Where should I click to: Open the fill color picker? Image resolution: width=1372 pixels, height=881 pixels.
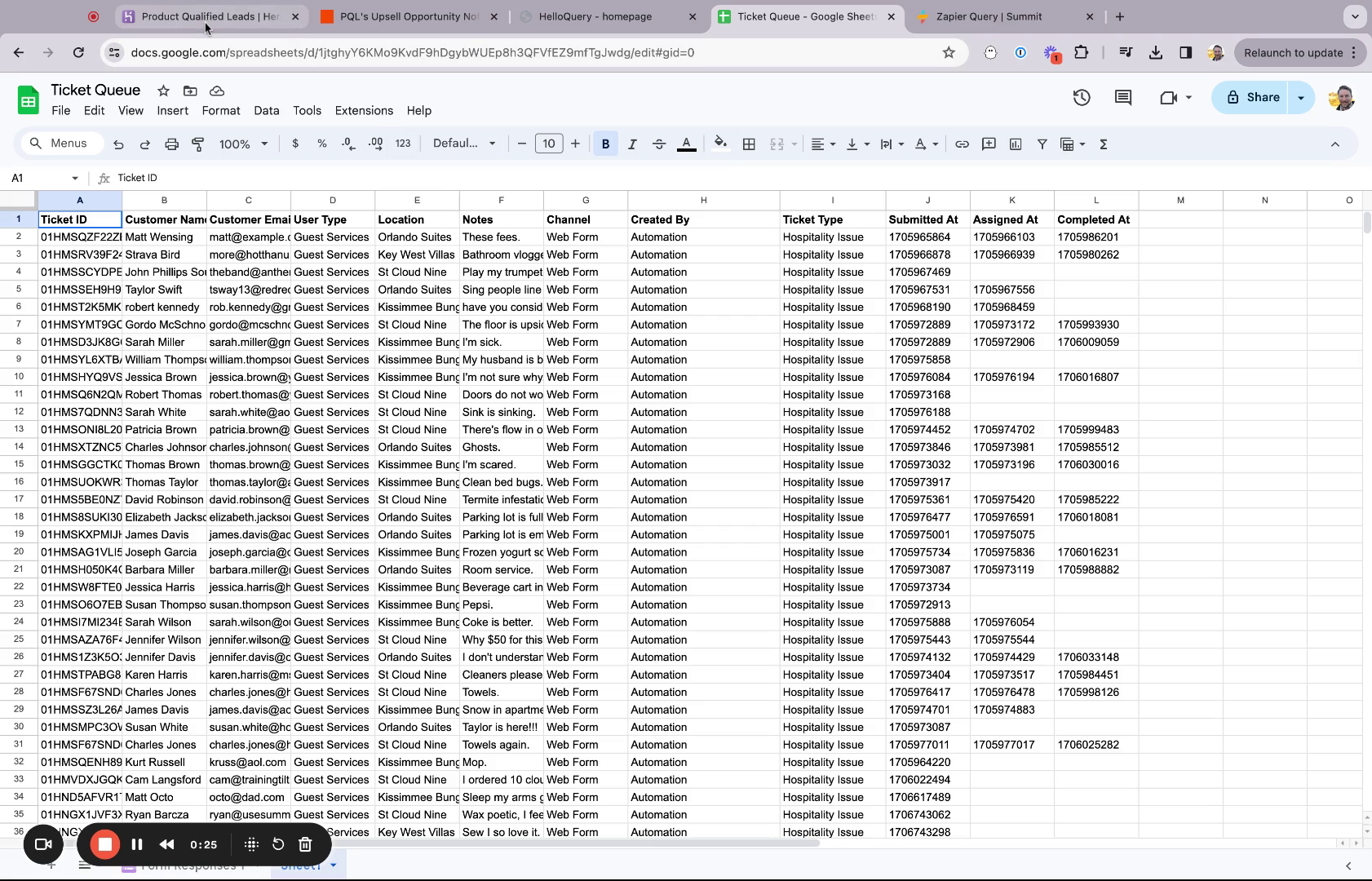pos(720,144)
